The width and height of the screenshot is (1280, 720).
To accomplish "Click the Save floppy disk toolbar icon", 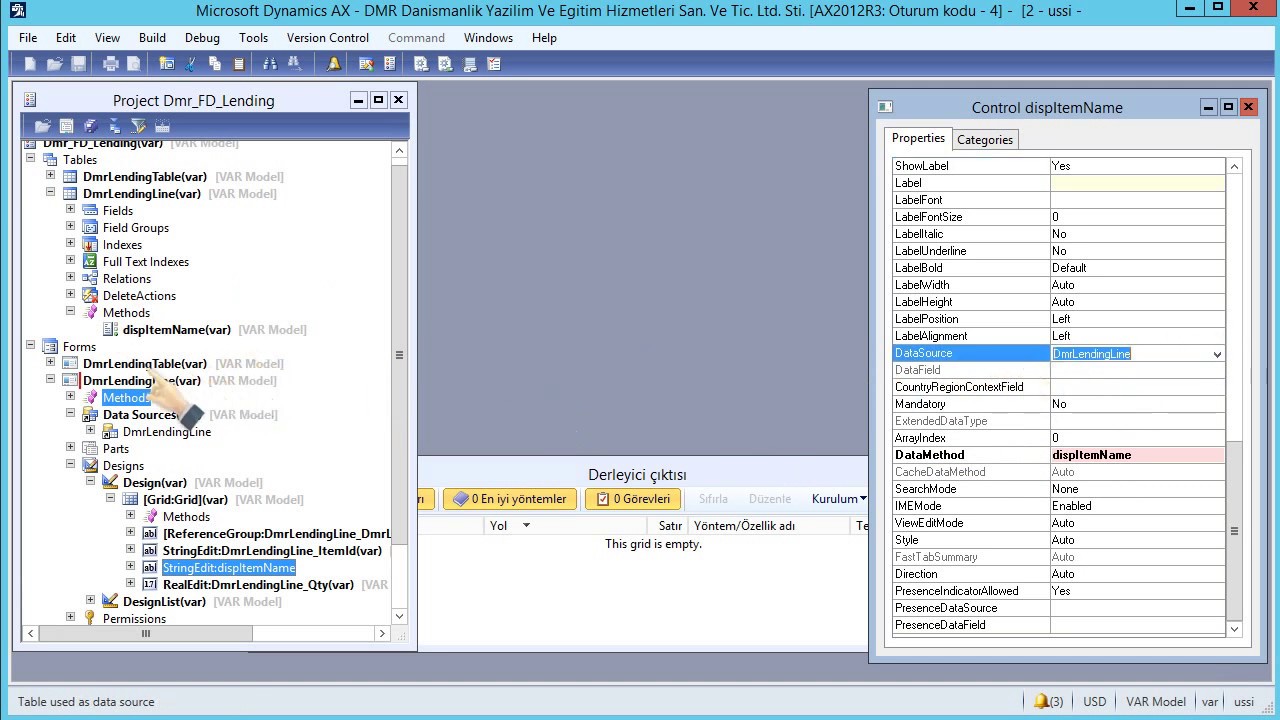I will tap(78, 64).
